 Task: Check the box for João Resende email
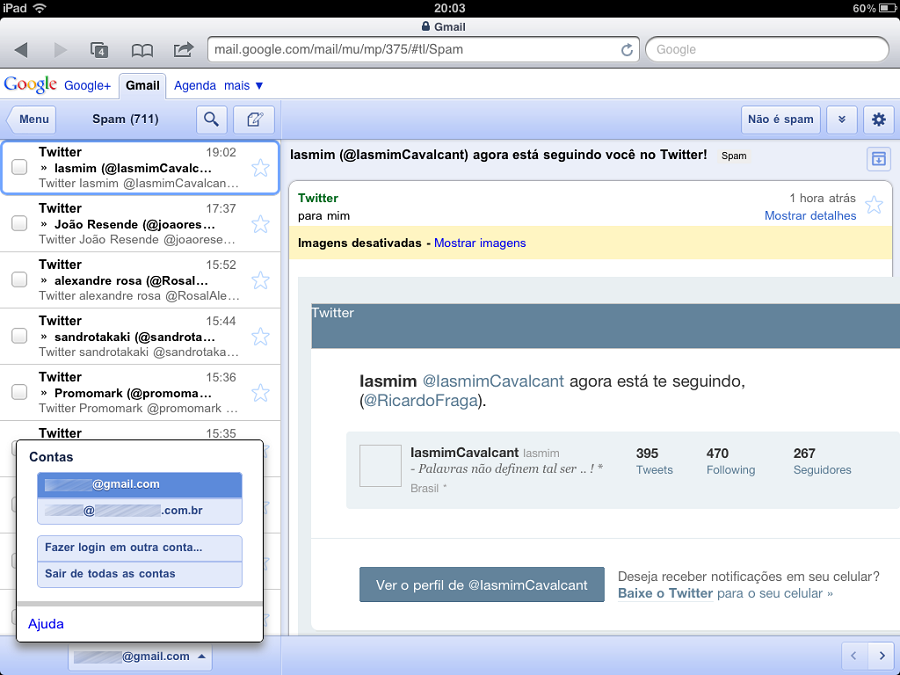pos(19,224)
